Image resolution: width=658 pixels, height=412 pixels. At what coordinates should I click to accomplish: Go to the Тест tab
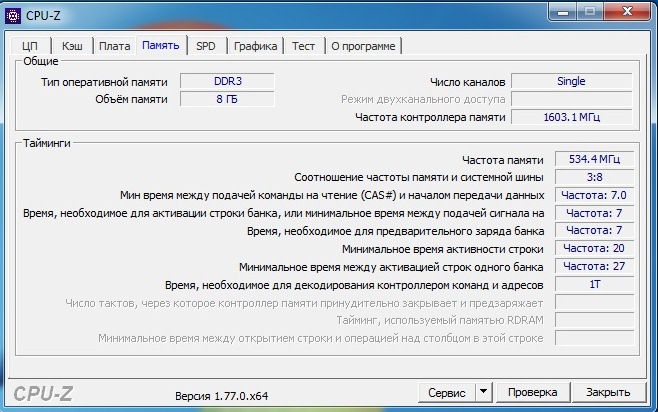click(x=303, y=46)
